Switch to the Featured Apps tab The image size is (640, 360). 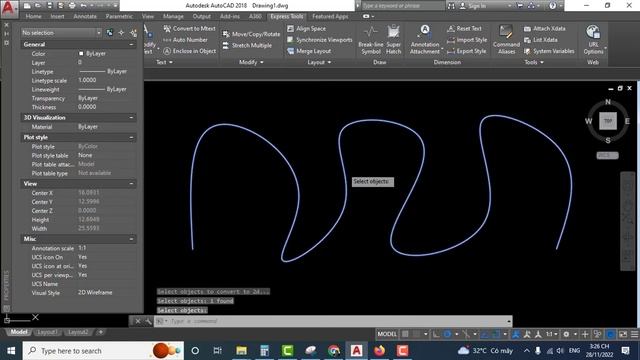[x=330, y=16]
